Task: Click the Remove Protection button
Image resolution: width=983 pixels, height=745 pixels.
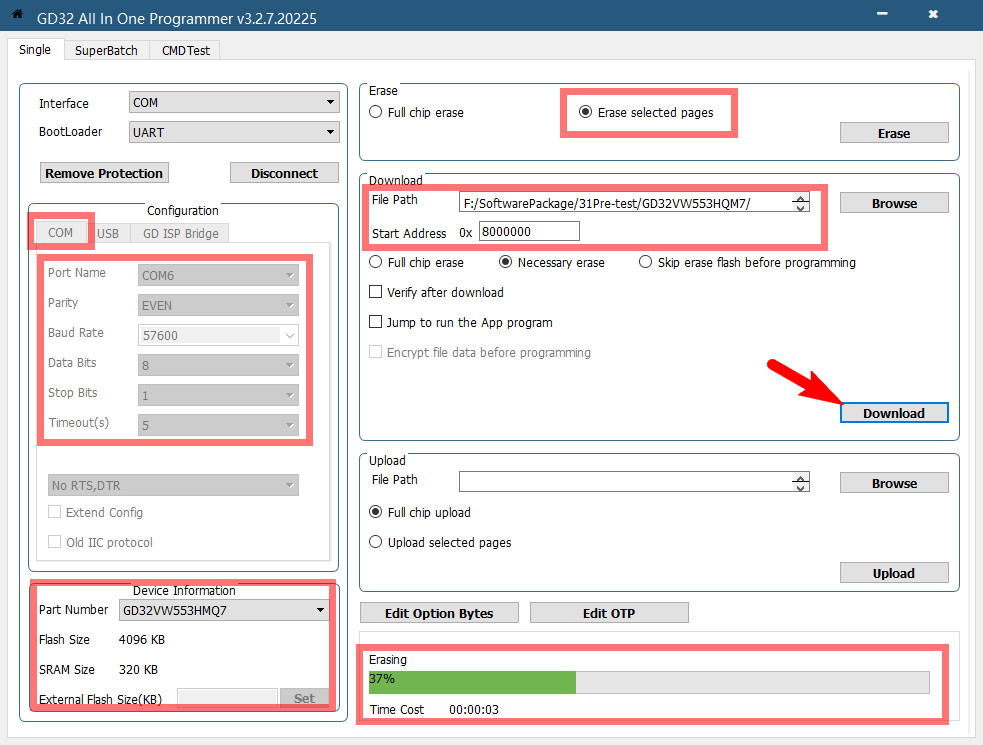Action: (104, 173)
